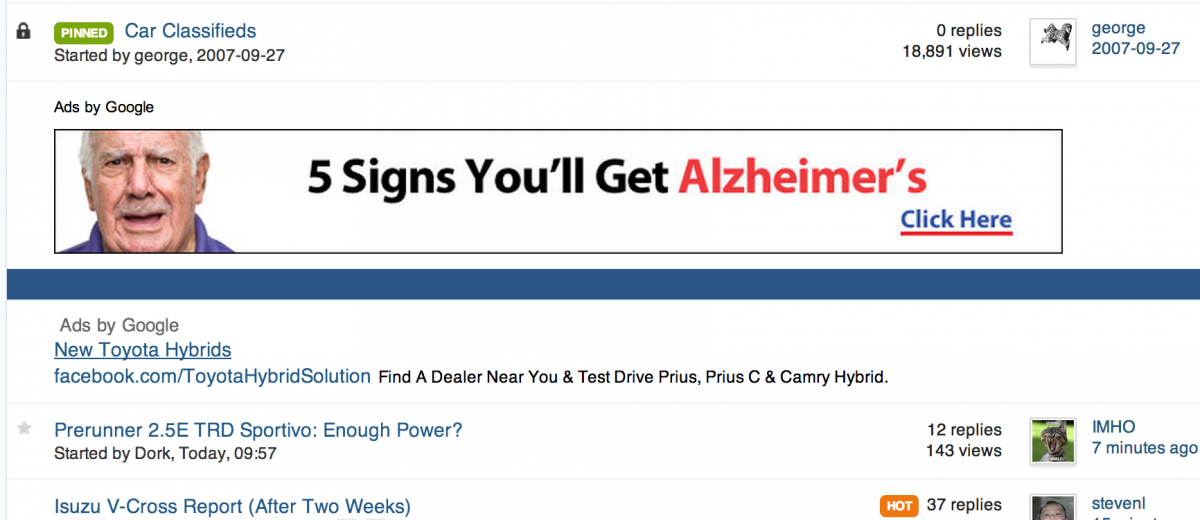Jump to post from 7 minutes ago
The height and width of the screenshot is (520, 1200).
click(1144, 447)
